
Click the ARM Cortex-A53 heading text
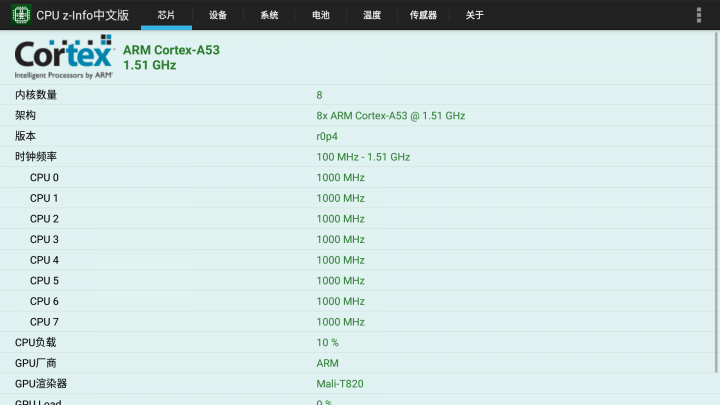pyautogui.click(x=171, y=50)
